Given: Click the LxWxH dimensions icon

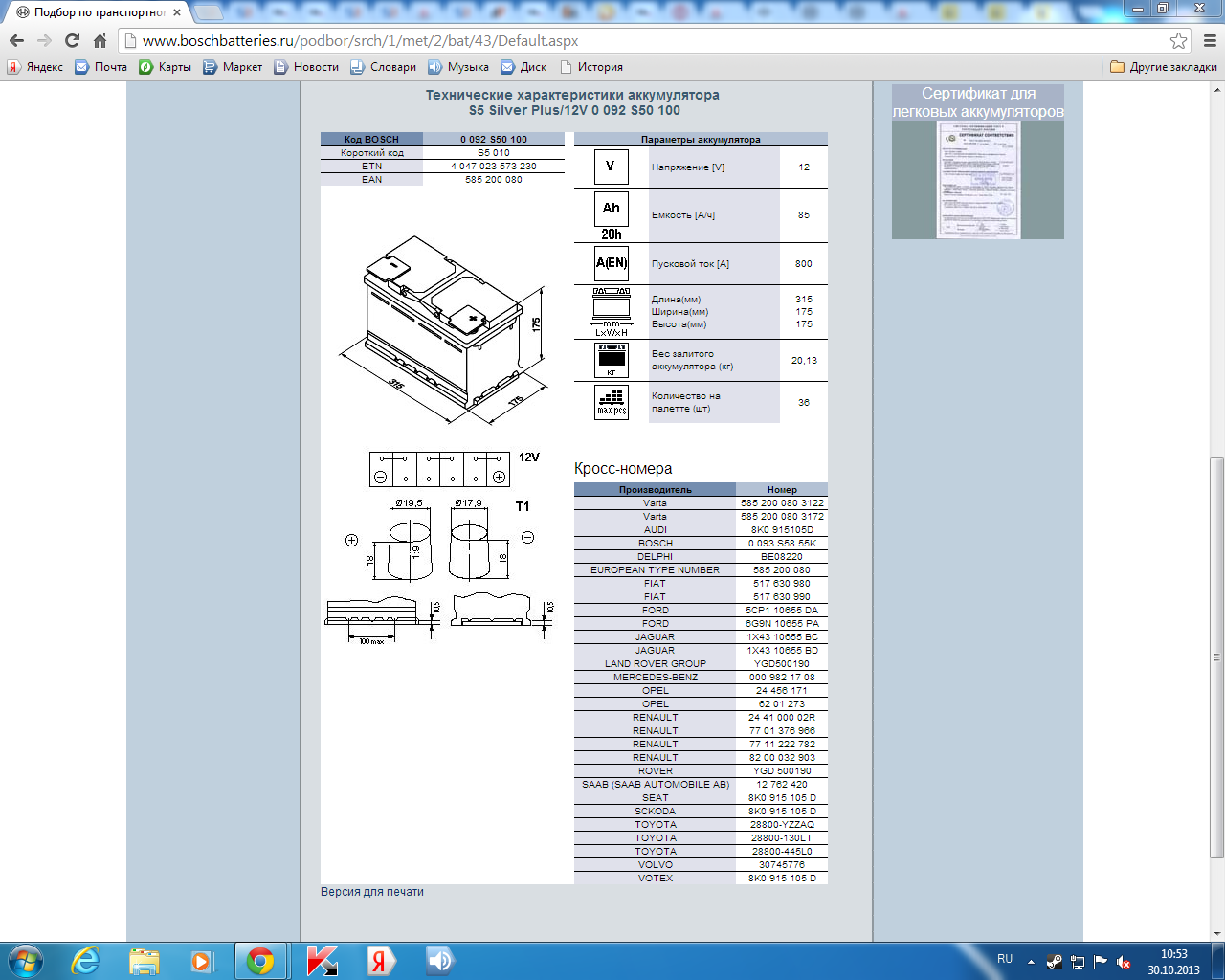Looking at the screenshot, I should [x=612, y=312].
